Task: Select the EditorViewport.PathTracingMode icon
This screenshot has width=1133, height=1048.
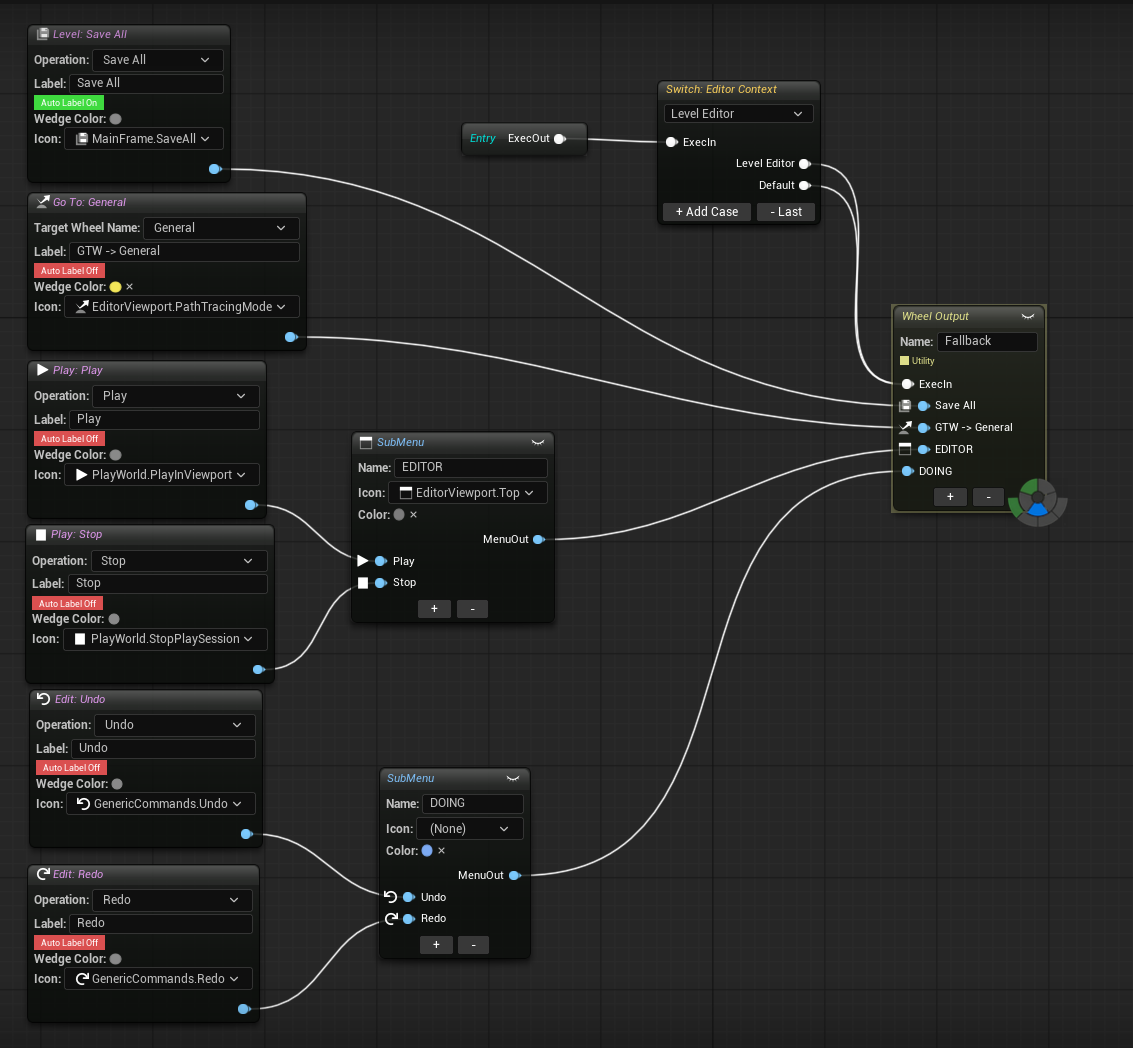Action: click(x=182, y=306)
